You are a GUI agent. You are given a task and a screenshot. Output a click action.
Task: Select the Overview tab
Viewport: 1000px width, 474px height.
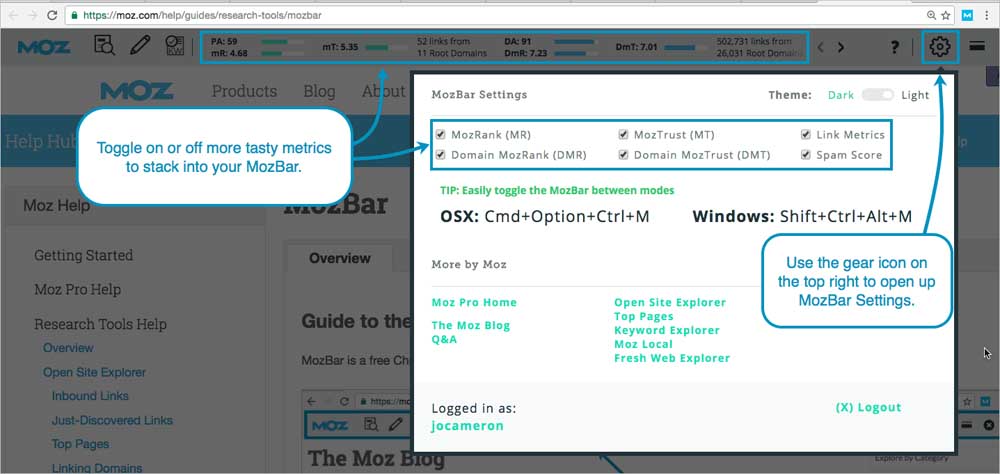click(x=339, y=258)
